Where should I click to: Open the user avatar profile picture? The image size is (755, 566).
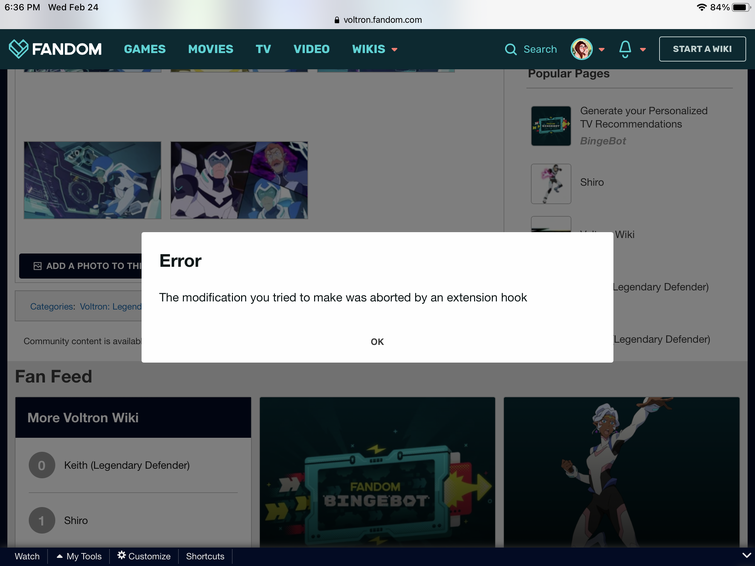[582, 49]
